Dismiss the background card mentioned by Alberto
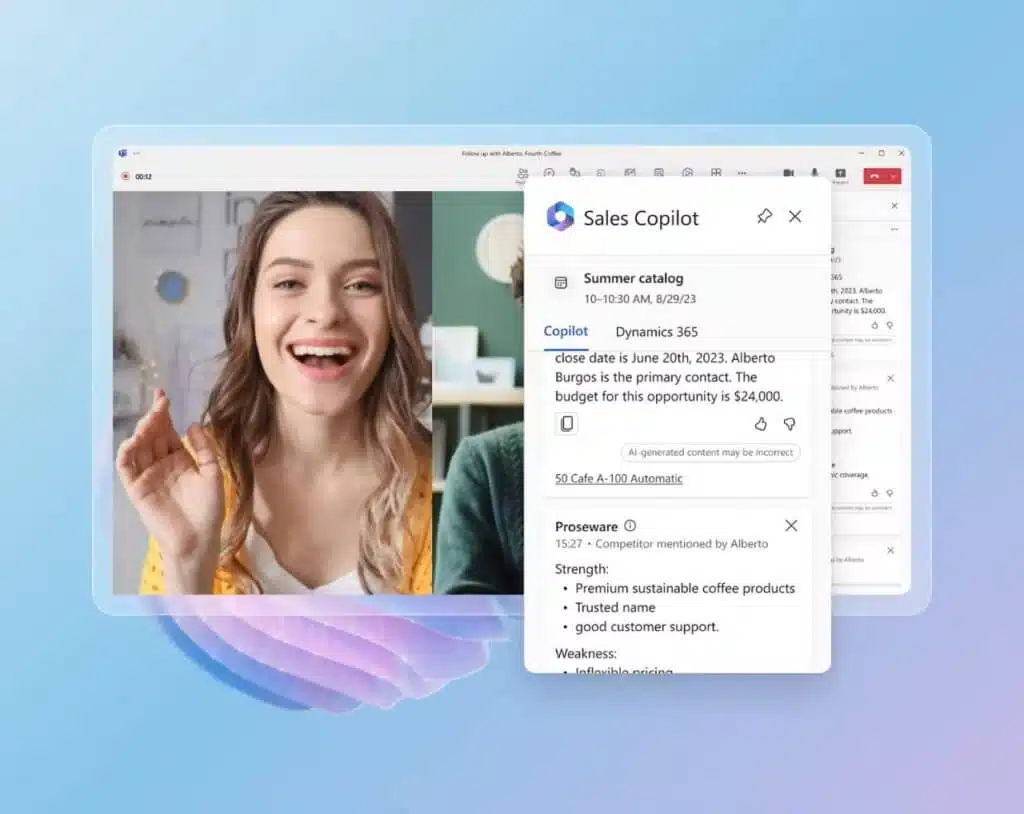The width and height of the screenshot is (1024, 814). pos(891,378)
